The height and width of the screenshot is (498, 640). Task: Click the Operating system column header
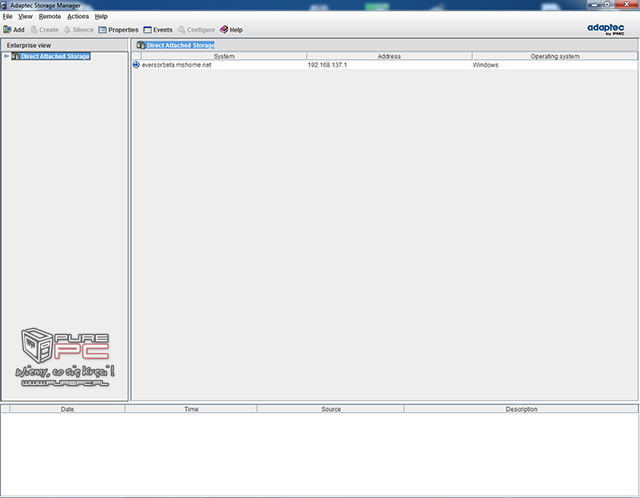555,56
